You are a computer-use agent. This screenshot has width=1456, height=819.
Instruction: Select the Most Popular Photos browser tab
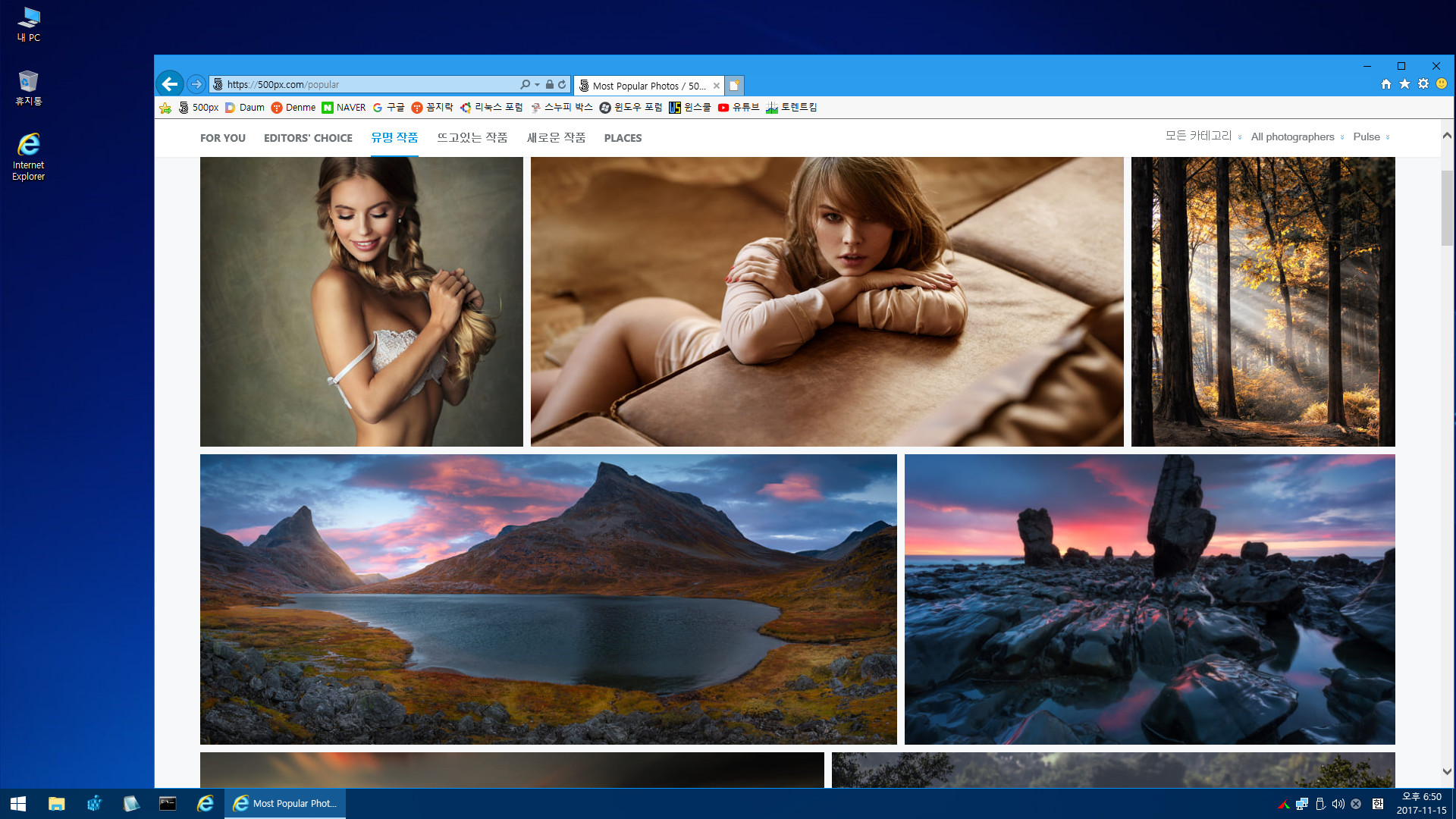[648, 86]
